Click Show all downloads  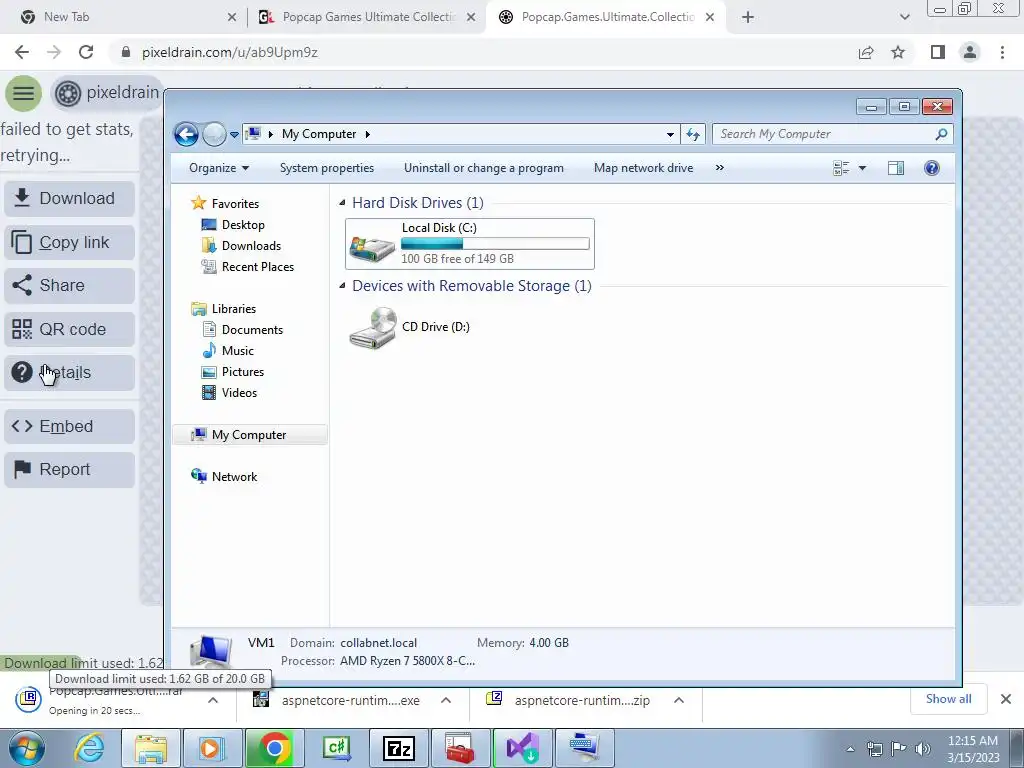point(948,699)
